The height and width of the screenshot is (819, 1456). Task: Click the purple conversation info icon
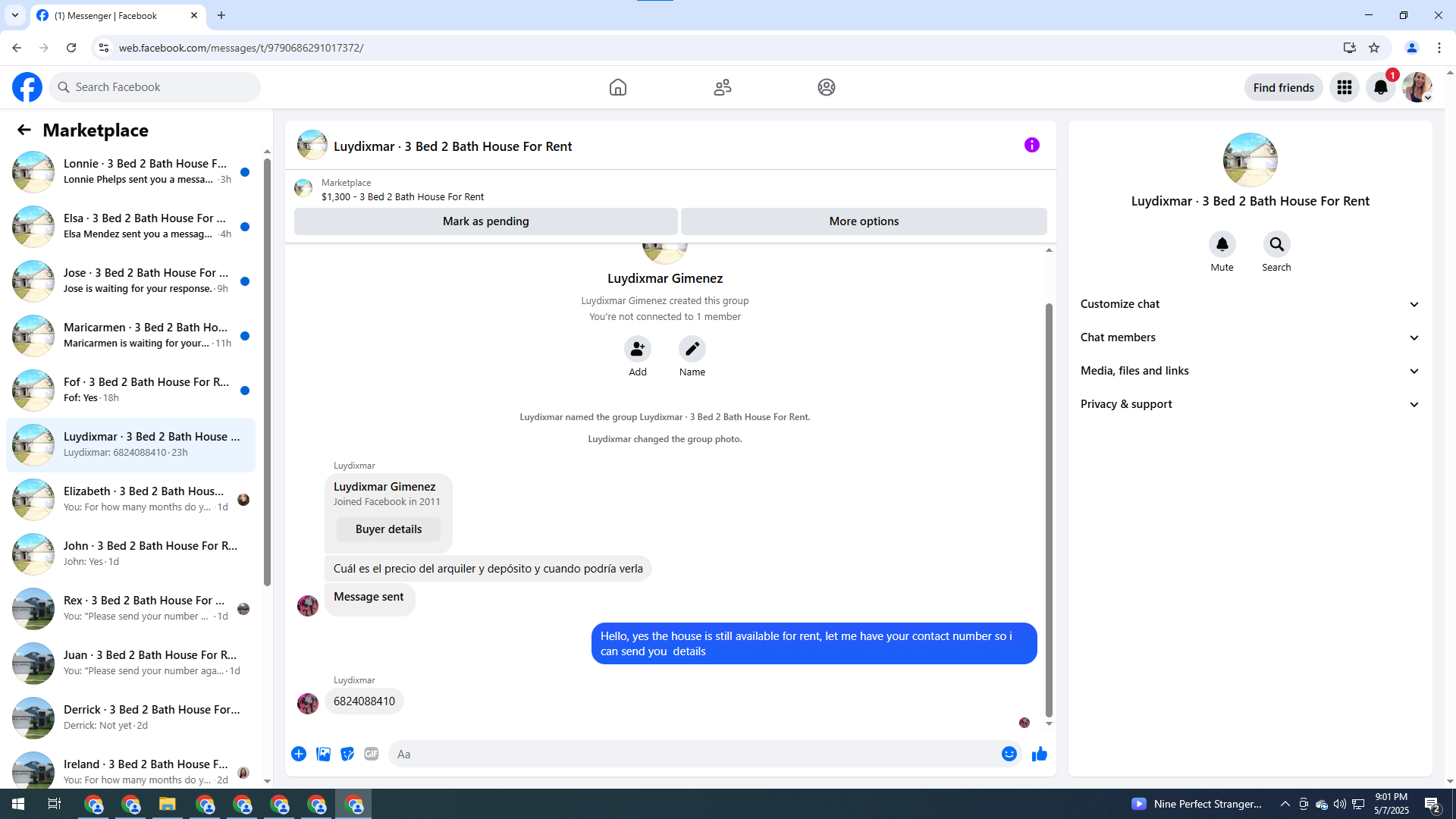[x=1031, y=145]
